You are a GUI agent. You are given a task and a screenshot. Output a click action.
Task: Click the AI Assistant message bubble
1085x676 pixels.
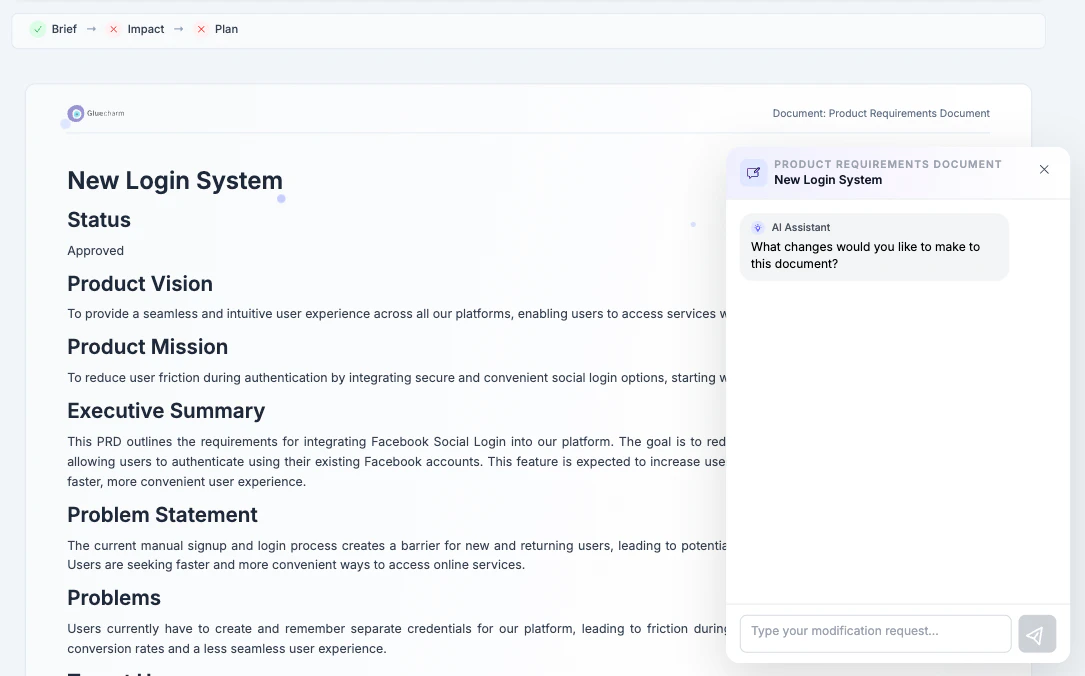click(x=874, y=247)
